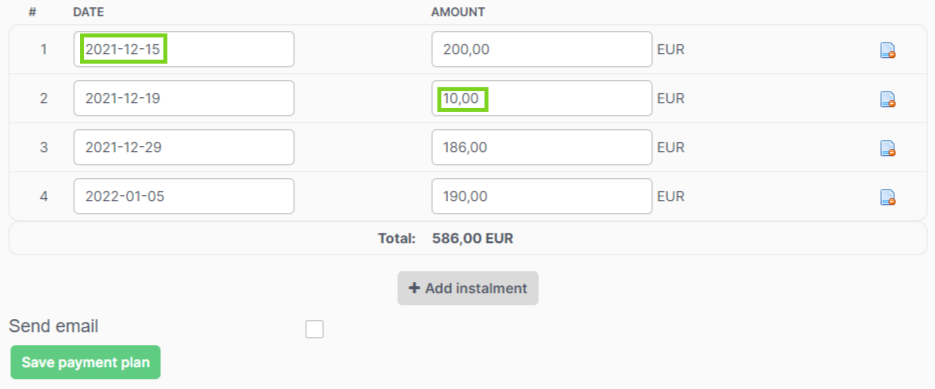Select the 200,00 amount field
The image size is (935, 389).
point(541,49)
